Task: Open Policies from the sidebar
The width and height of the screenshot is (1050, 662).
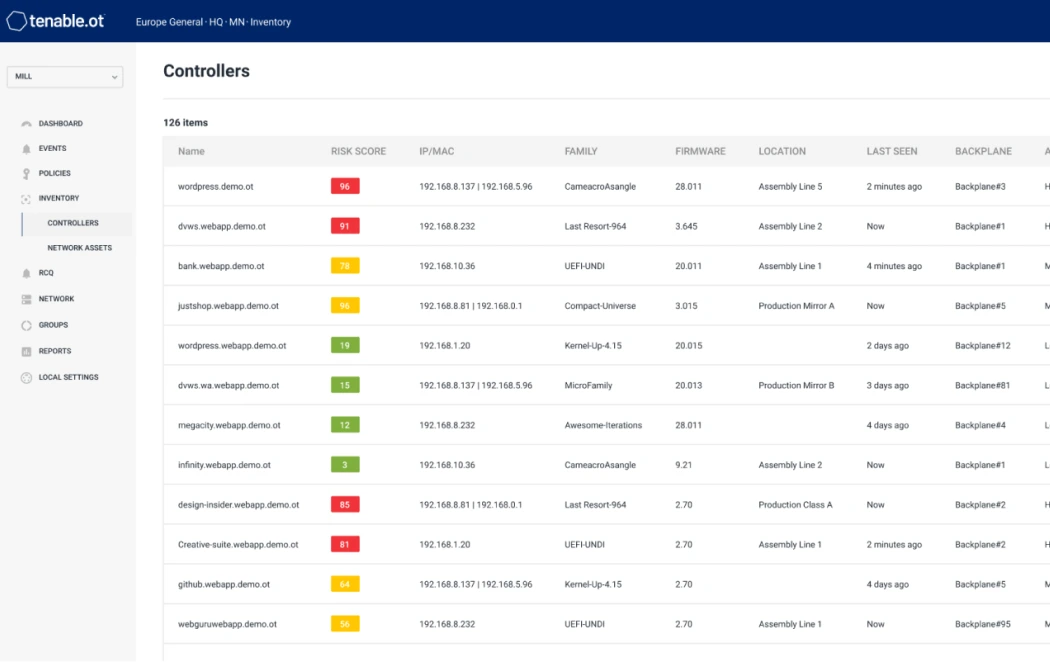Action: 54,173
